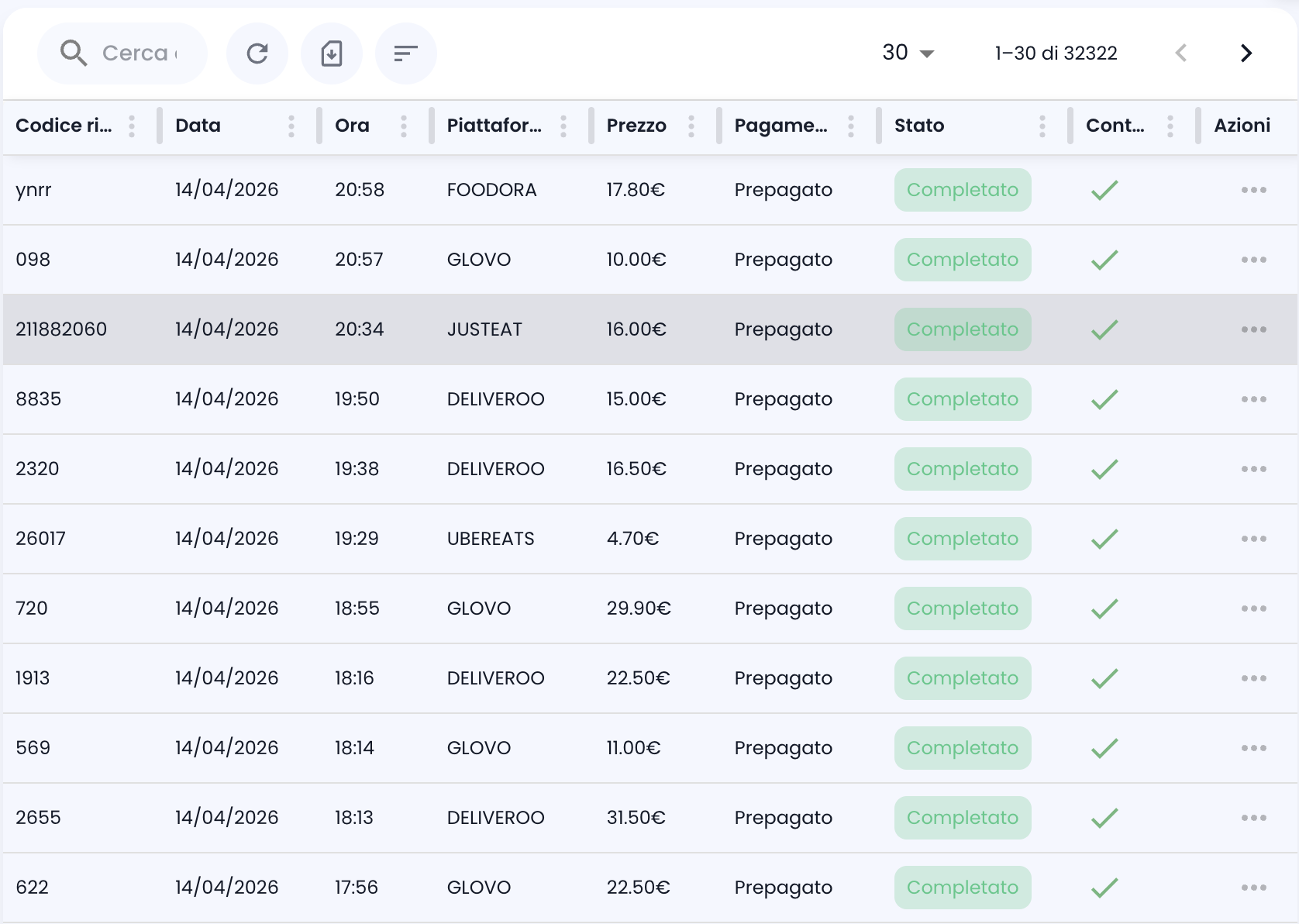This screenshot has height=924, width=1299.
Task: Toggle confirmation check on the 8835 order row
Action: click(x=1103, y=398)
